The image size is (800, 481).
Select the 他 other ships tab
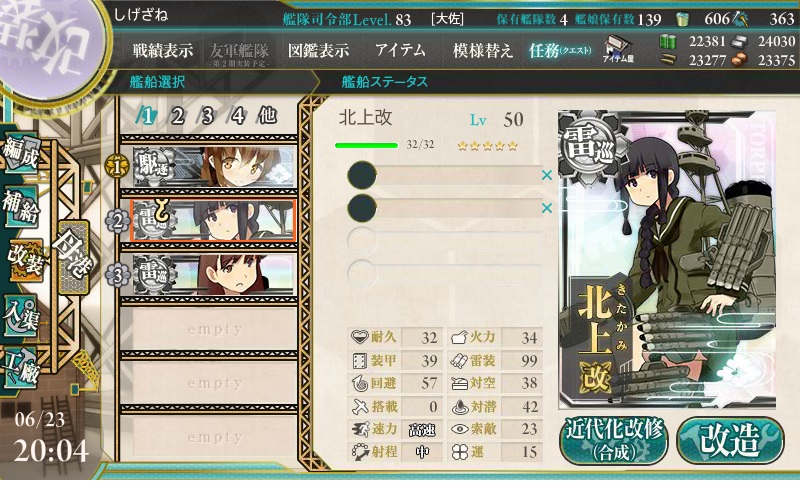tap(267, 116)
